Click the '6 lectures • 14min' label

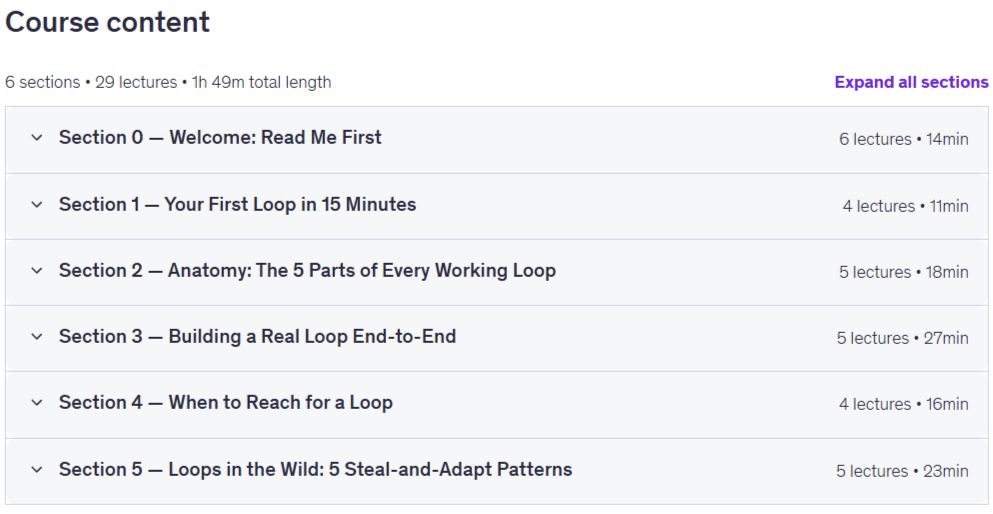click(904, 139)
